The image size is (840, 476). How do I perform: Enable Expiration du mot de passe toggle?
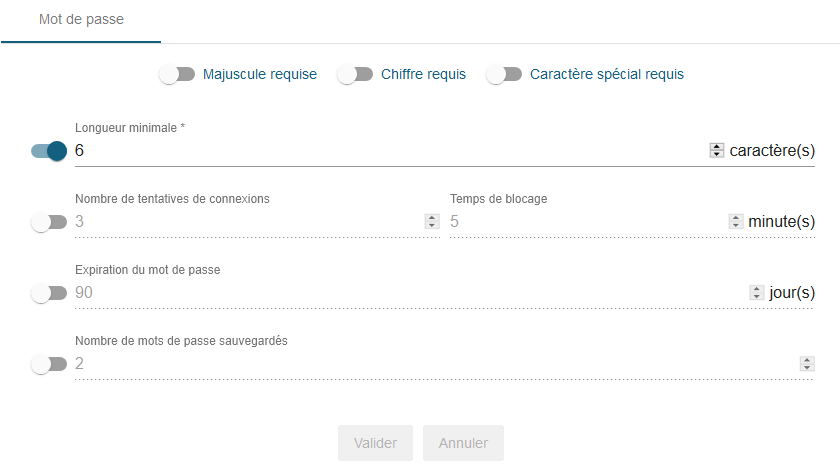coord(49,293)
